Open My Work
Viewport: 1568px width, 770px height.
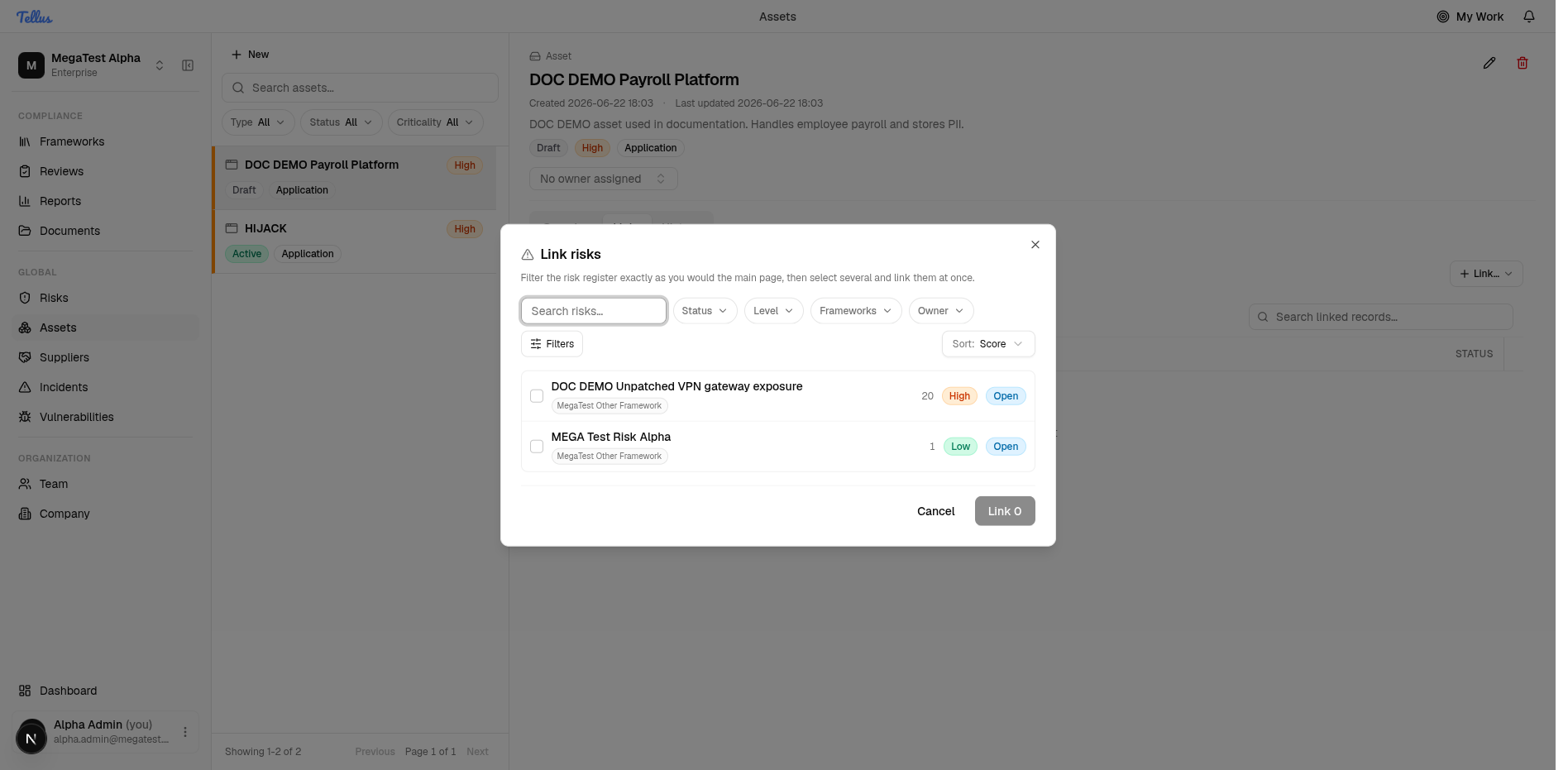point(1470,17)
